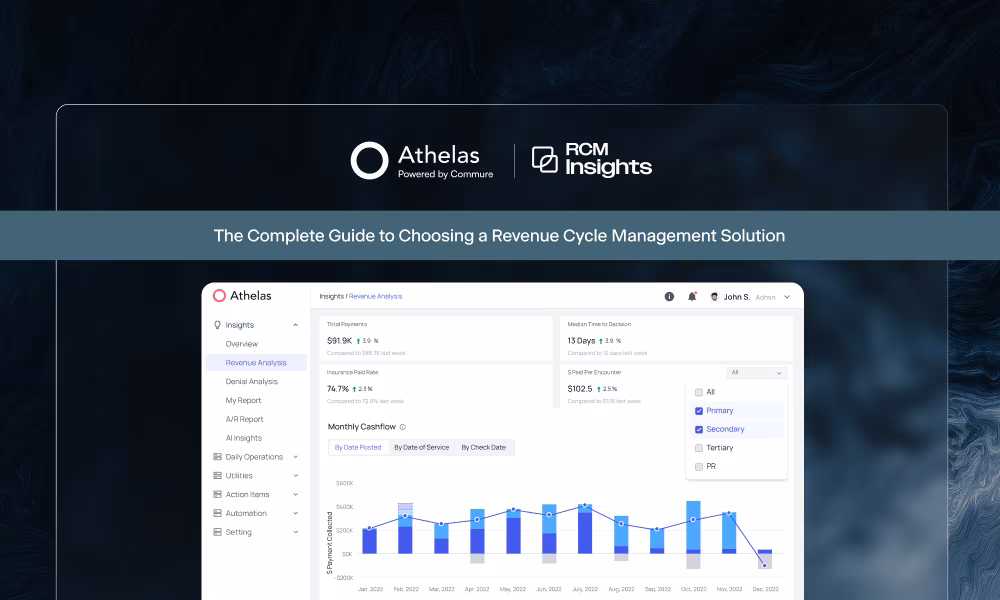Click the Feb 2022 dashed bar segment

(x=405, y=509)
